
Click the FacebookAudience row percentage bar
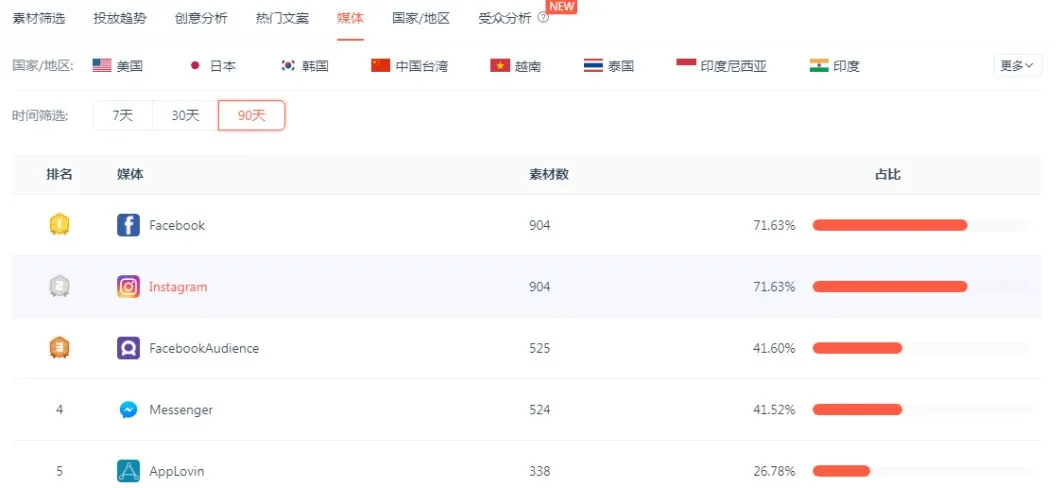pos(921,348)
